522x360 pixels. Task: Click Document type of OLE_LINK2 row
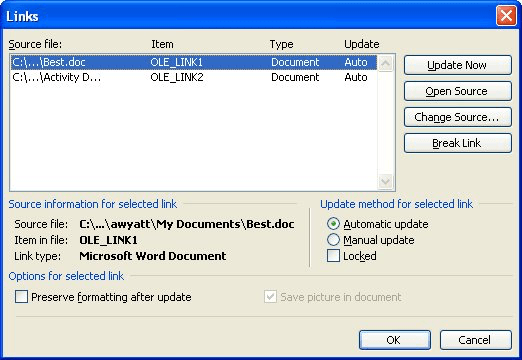[x=295, y=77]
